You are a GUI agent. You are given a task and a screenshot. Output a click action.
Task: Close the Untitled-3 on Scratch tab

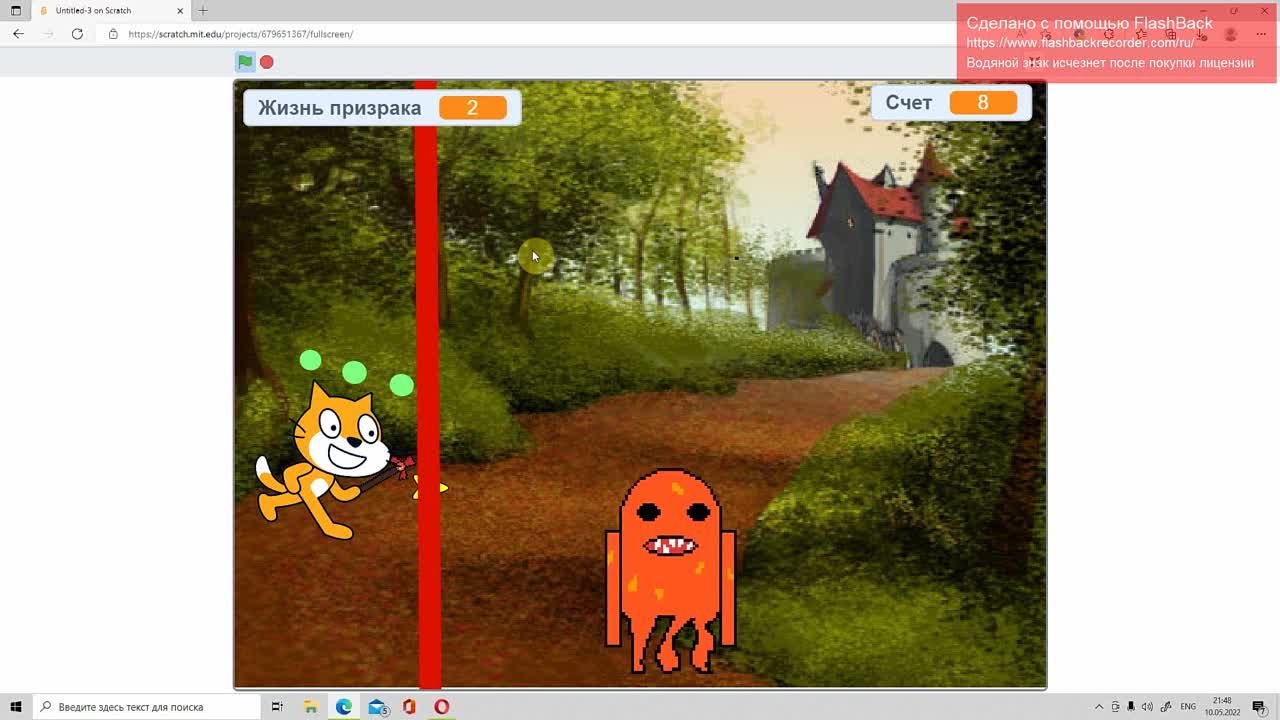(179, 10)
